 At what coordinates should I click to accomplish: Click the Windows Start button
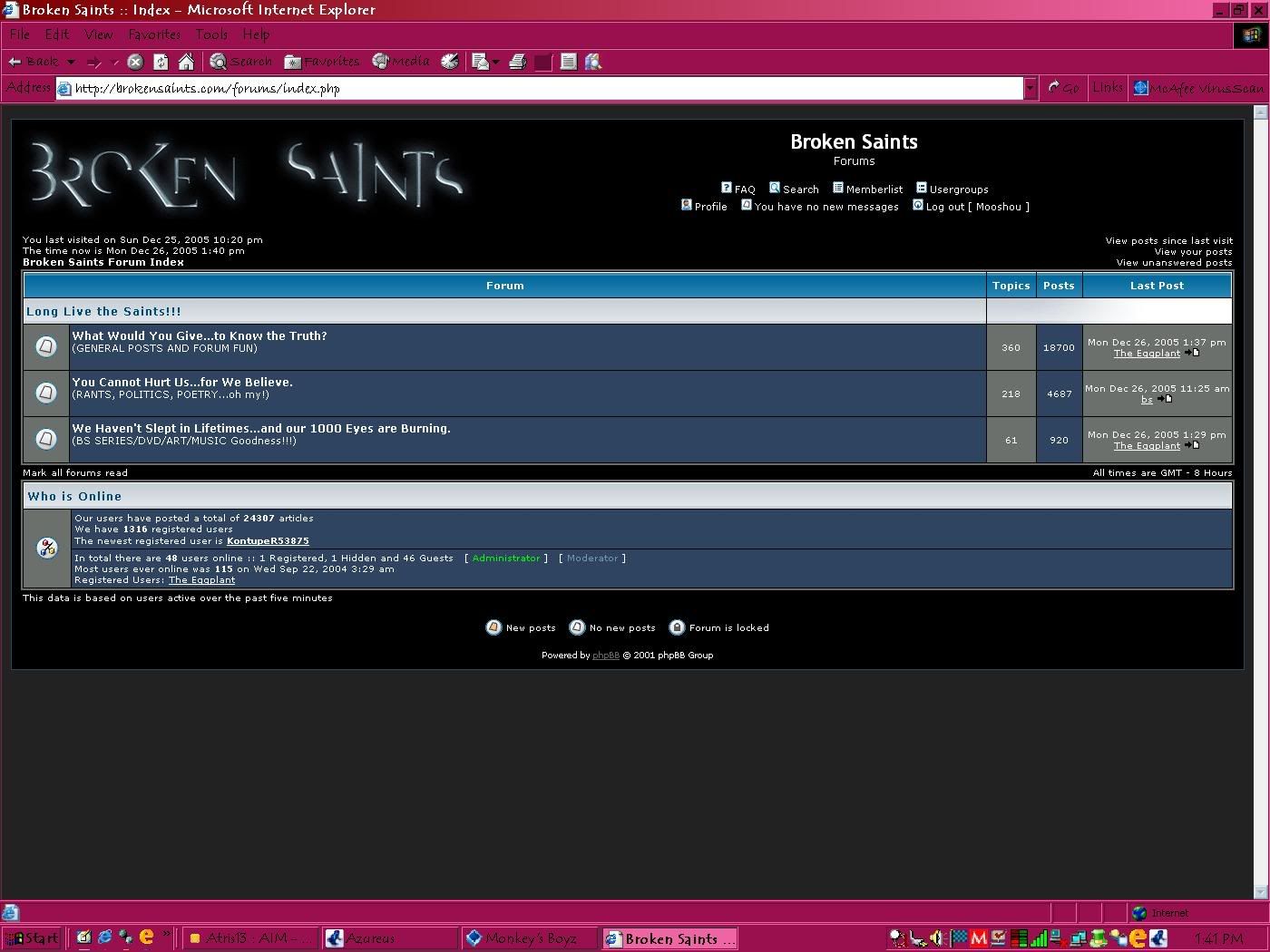pyautogui.click(x=32, y=938)
